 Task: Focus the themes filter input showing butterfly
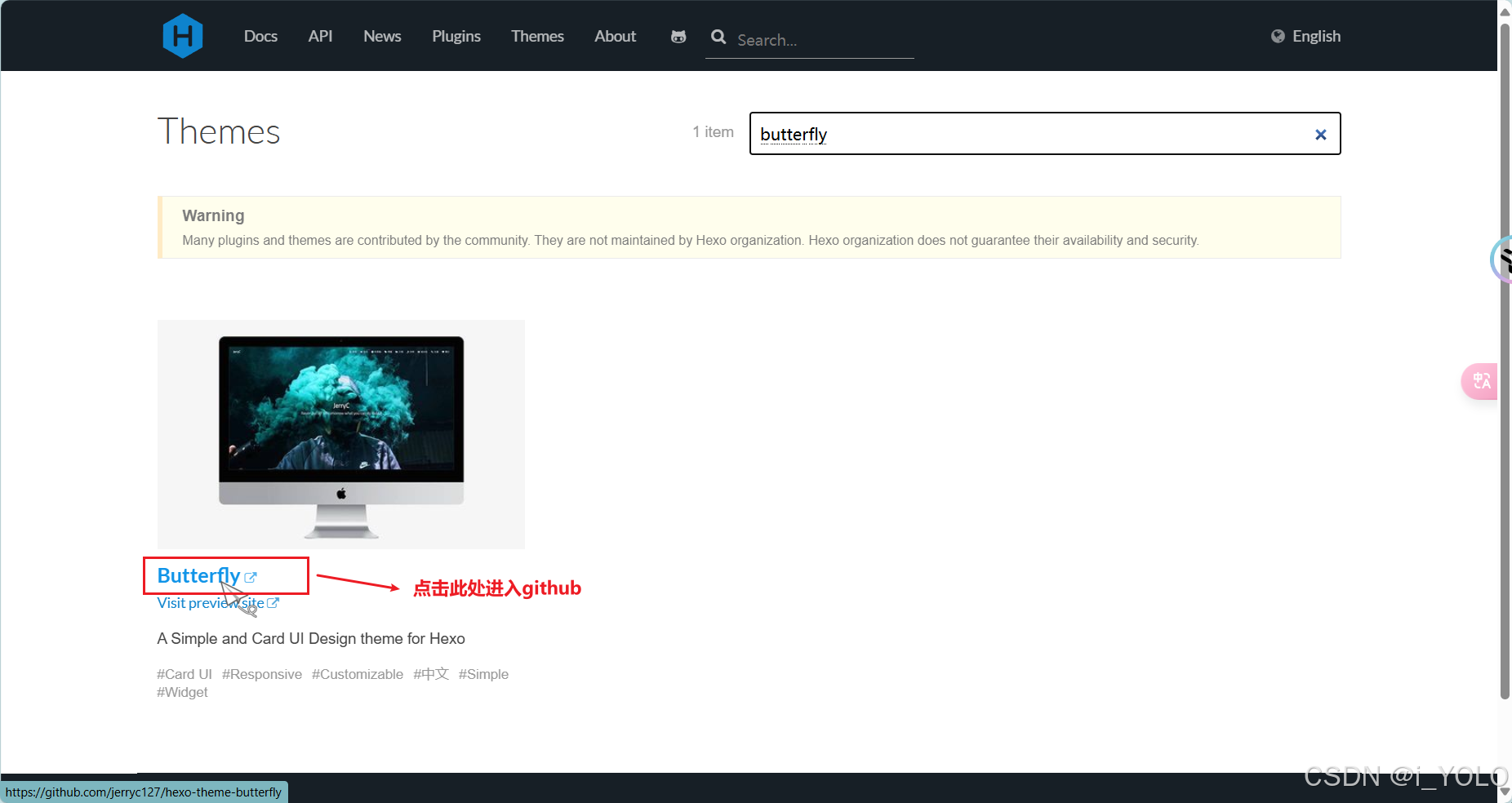point(980,134)
